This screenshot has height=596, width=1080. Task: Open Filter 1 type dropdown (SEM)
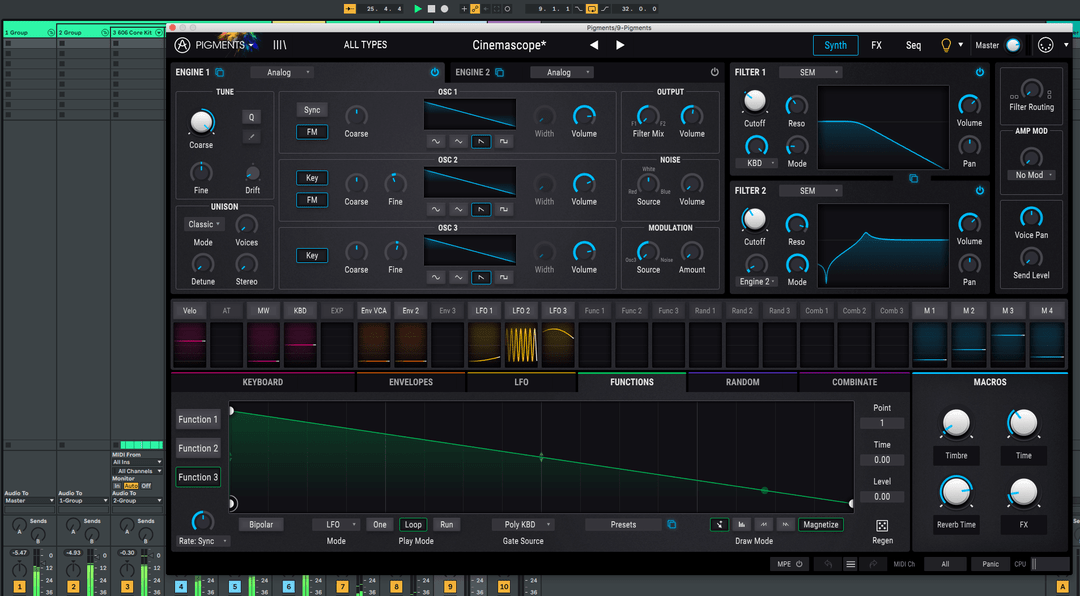(x=811, y=72)
